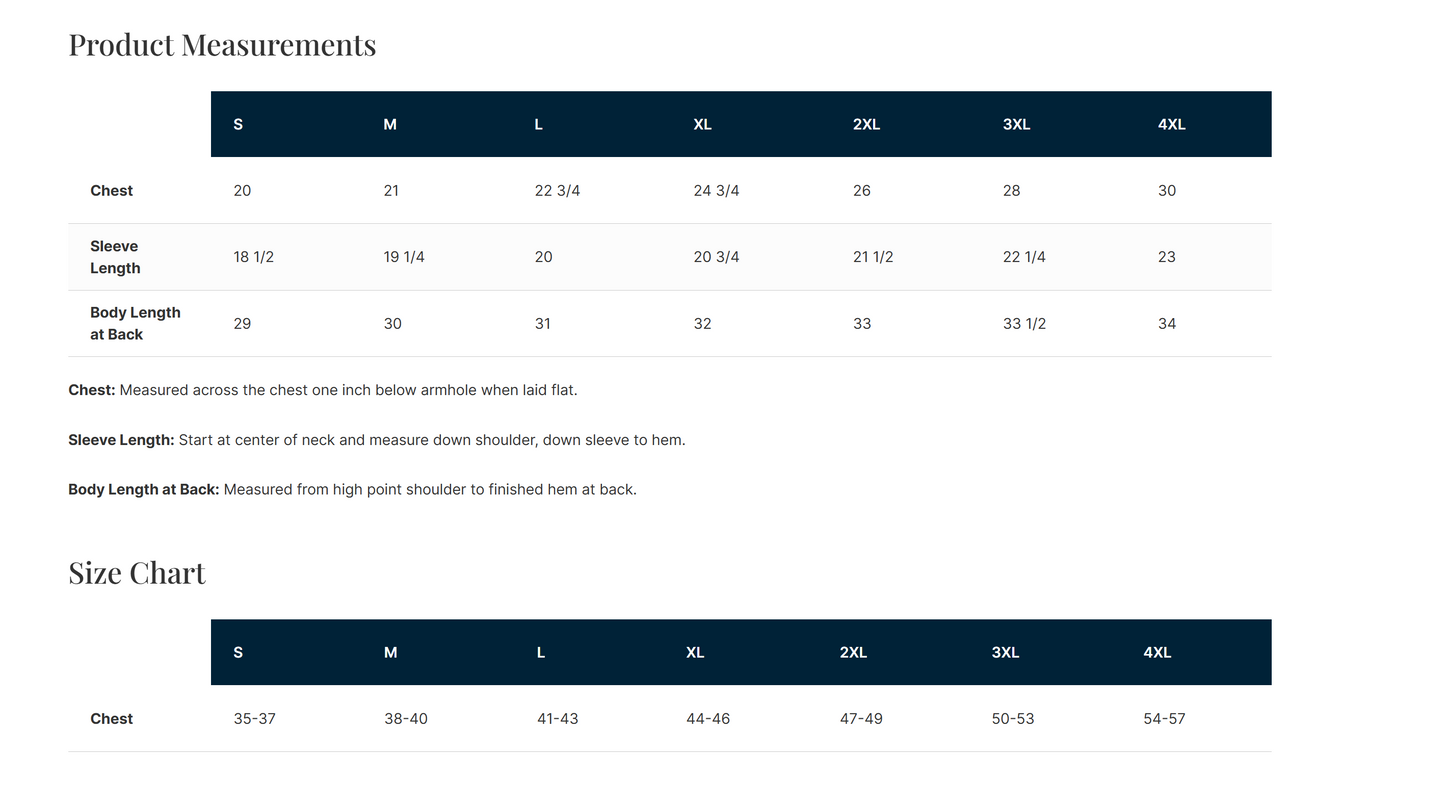Image resolution: width=1445 pixels, height=809 pixels.
Task: Click the chest value 22 3/4
Action: coord(557,191)
